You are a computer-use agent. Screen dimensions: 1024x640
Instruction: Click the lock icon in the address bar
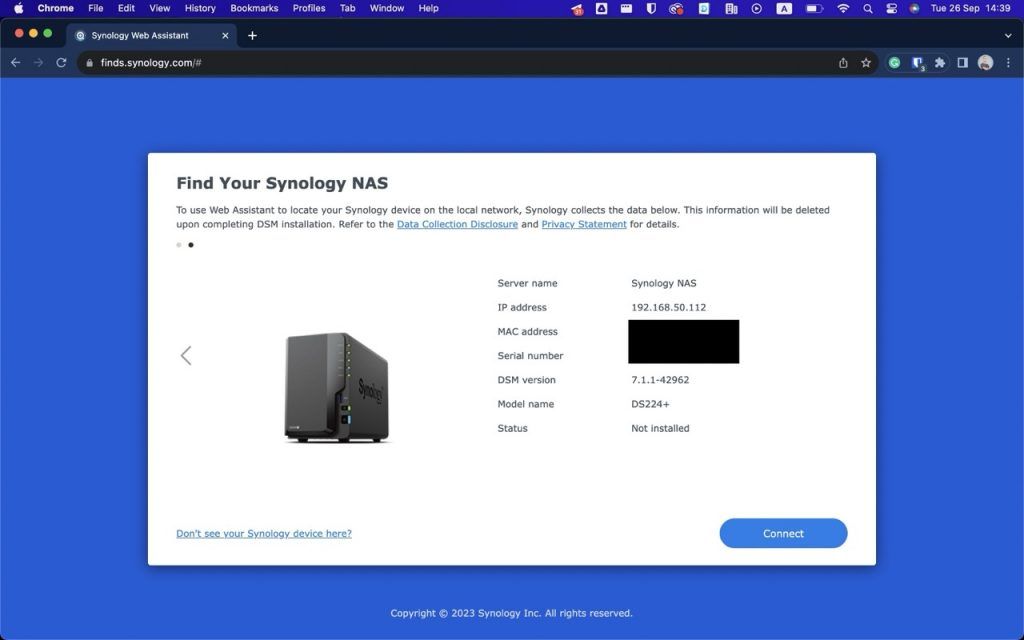tap(89, 63)
